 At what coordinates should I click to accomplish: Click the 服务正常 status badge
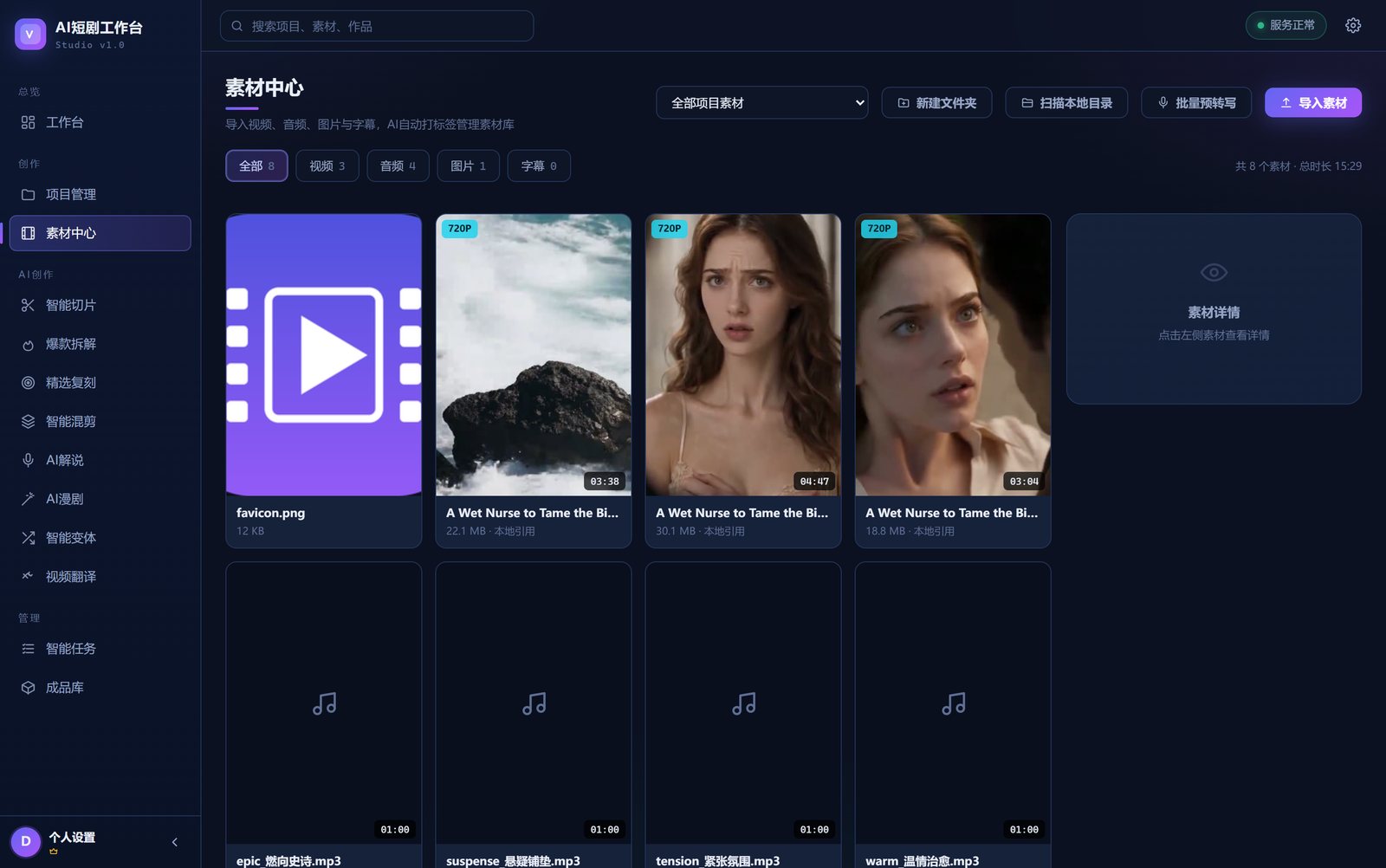1286,25
